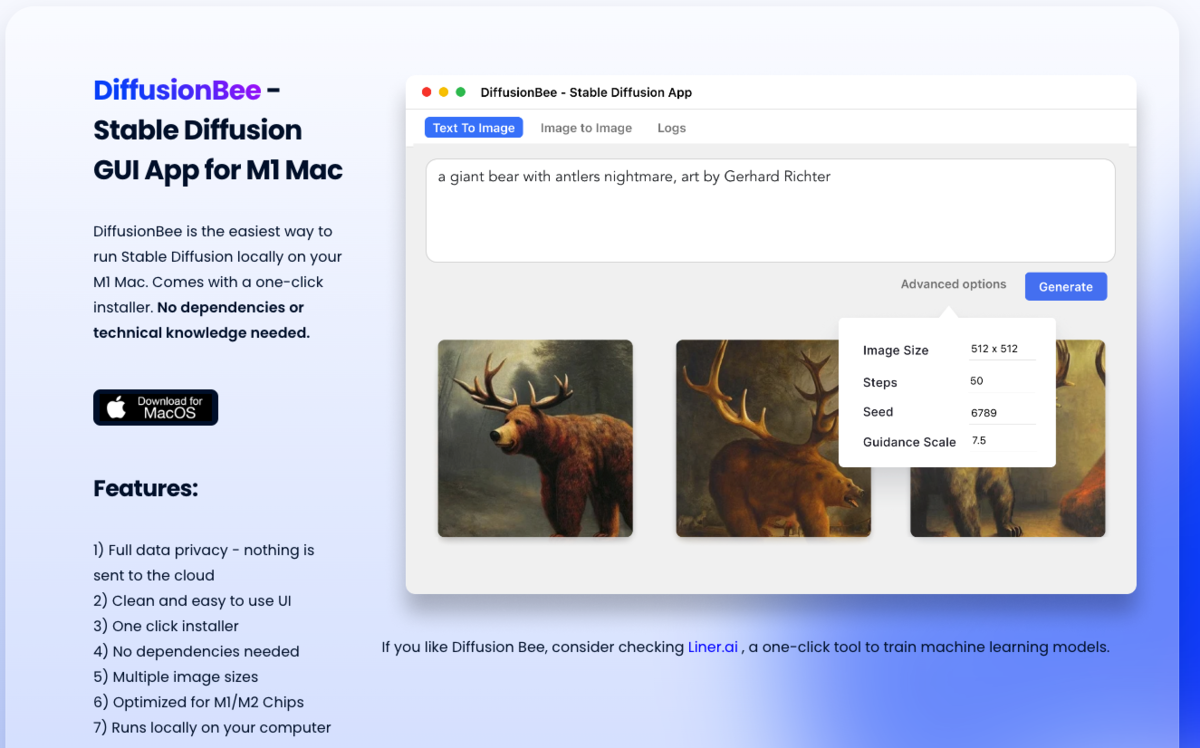Click the Generate button

coord(1065,286)
